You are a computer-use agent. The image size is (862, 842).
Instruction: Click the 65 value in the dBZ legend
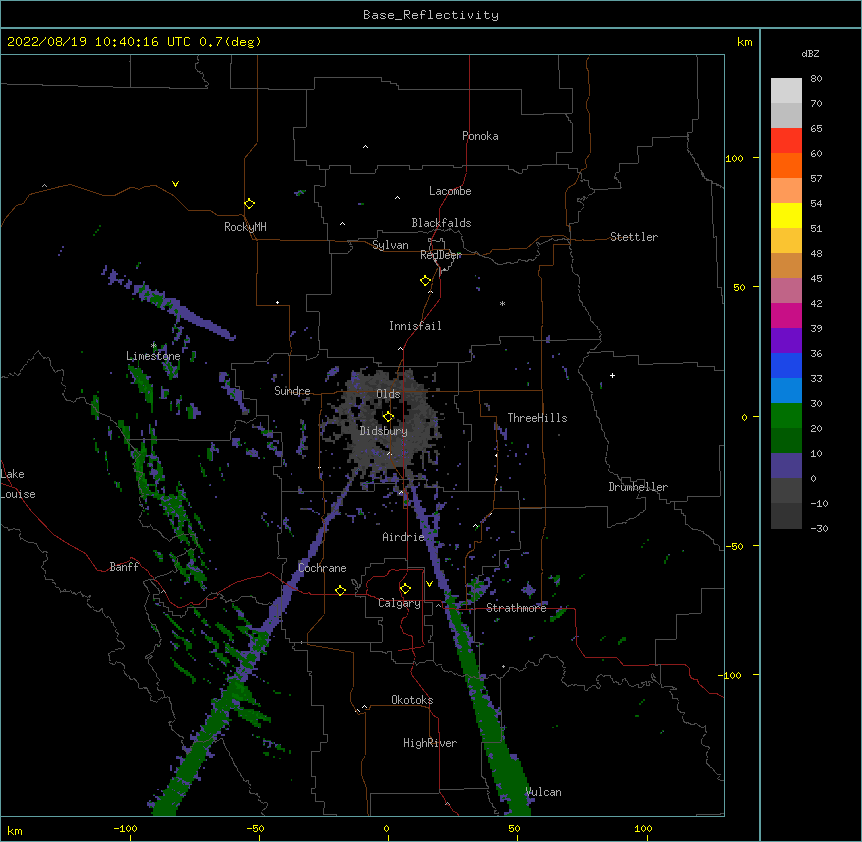click(x=816, y=129)
